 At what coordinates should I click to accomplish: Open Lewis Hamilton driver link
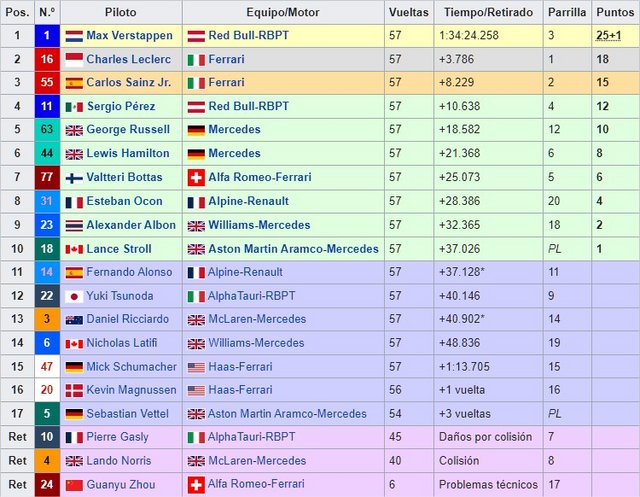pyautogui.click(x=128, y=153)
